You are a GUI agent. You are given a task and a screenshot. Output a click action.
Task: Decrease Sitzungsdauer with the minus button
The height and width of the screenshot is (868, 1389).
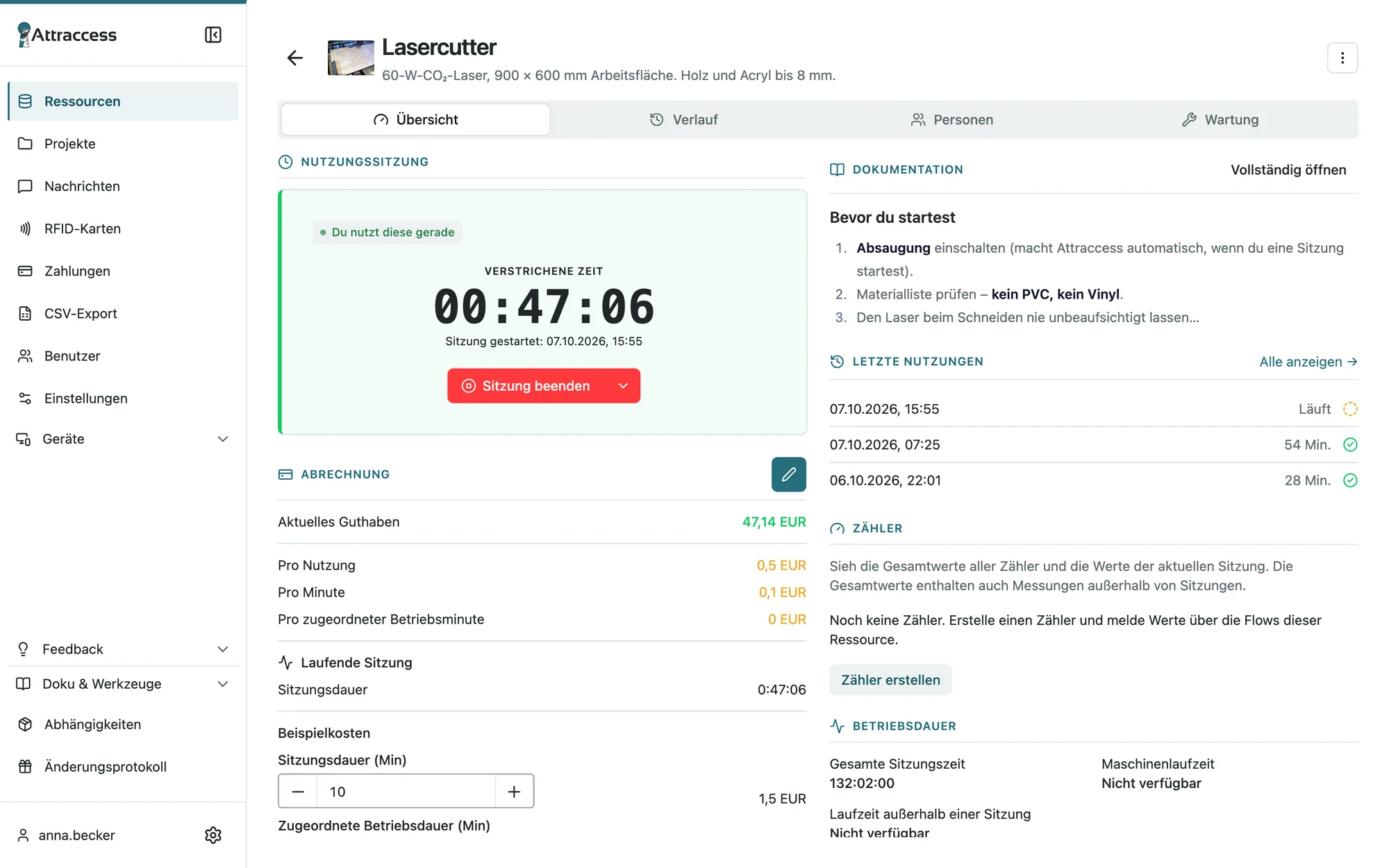pos(298,792)
